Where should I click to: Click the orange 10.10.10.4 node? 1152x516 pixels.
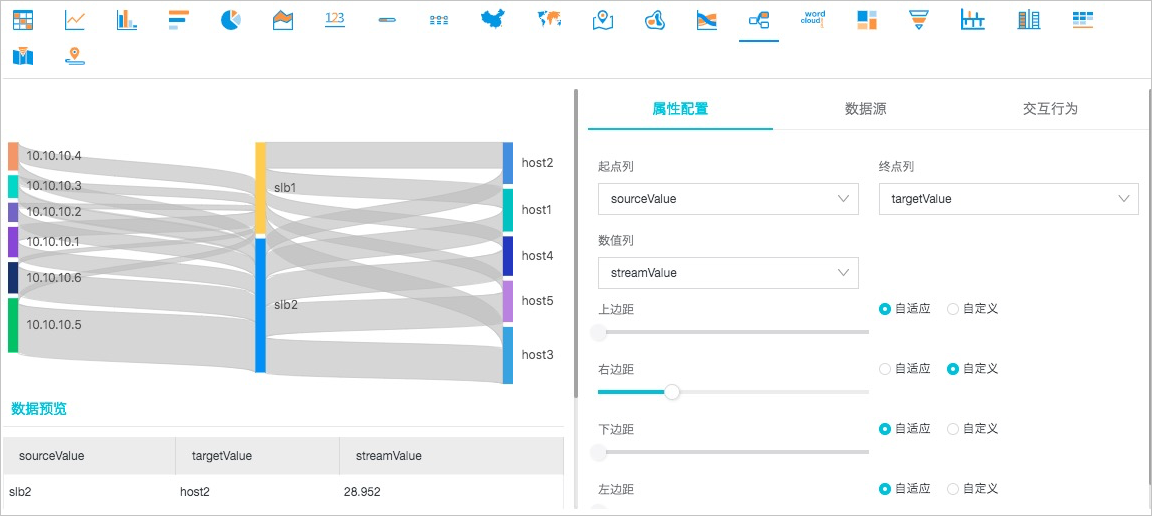point(12,157)
